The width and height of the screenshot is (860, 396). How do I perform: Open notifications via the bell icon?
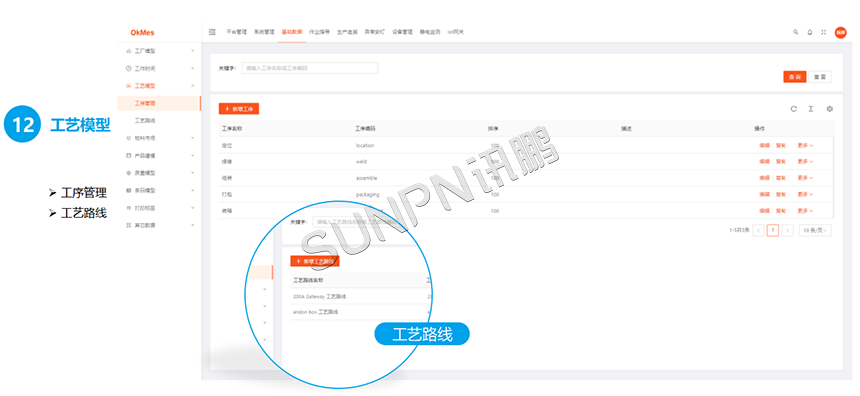coord(810,32)
